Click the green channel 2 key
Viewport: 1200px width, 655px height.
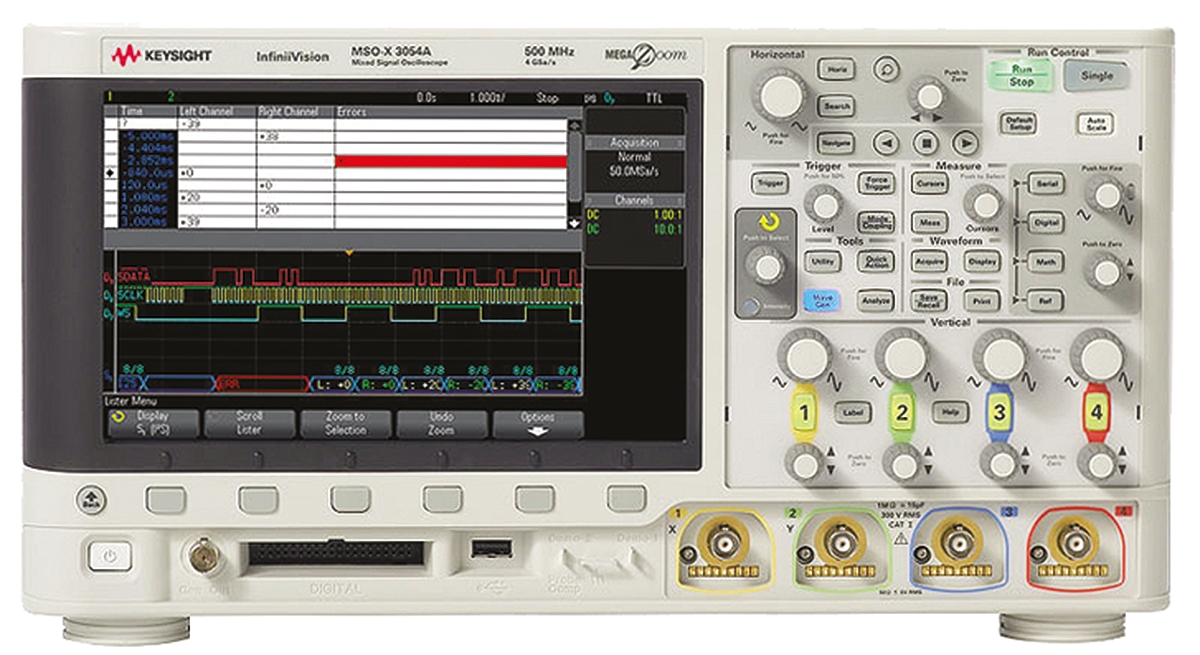tap(903, 412)
